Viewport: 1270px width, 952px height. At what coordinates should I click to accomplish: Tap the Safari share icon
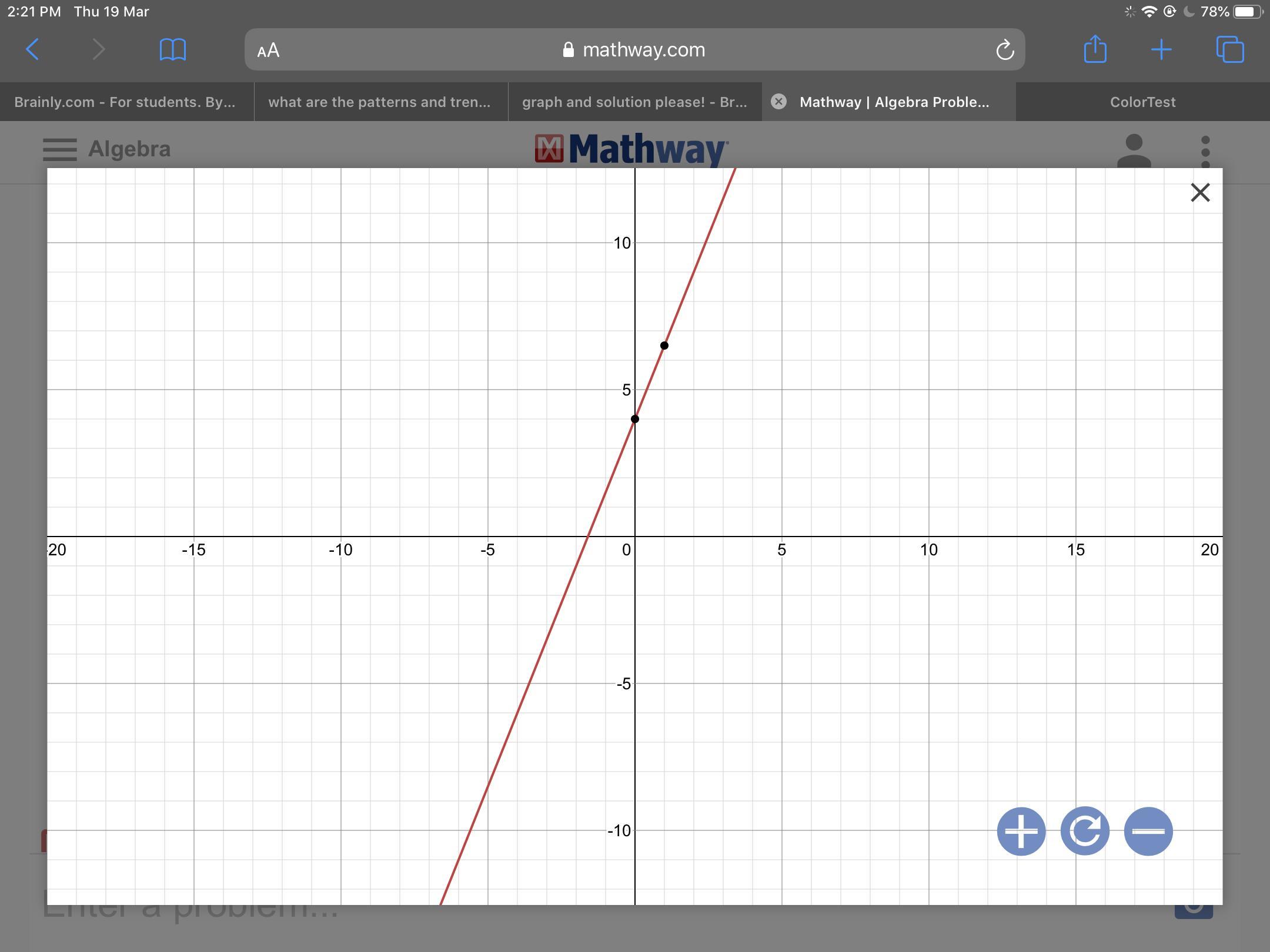click(1095, 49)
